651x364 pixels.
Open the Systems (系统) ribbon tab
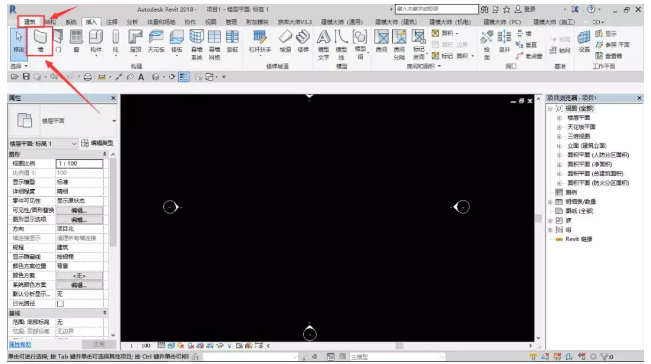pyautogui.click(x=71, y=22)
